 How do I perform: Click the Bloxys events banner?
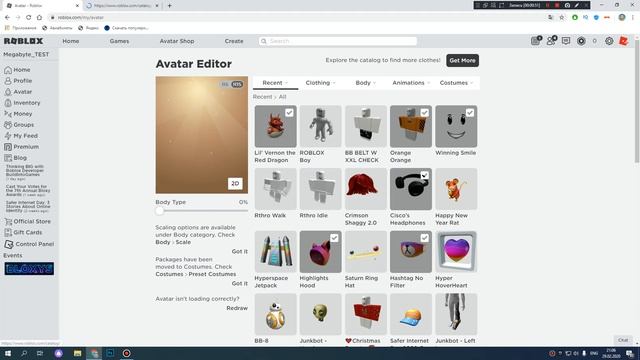[29, 269]
